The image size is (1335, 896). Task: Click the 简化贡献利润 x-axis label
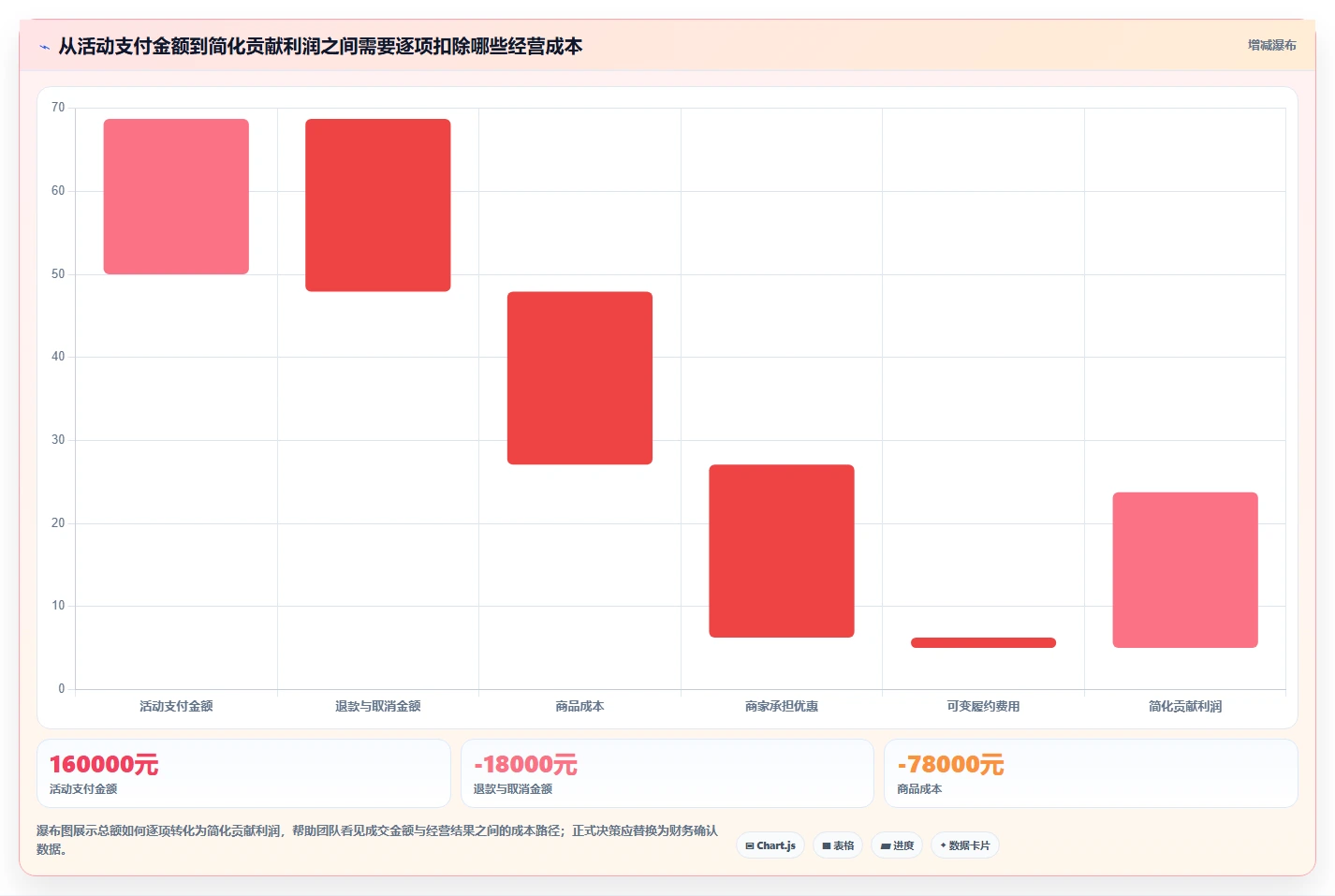(1185, 706)
